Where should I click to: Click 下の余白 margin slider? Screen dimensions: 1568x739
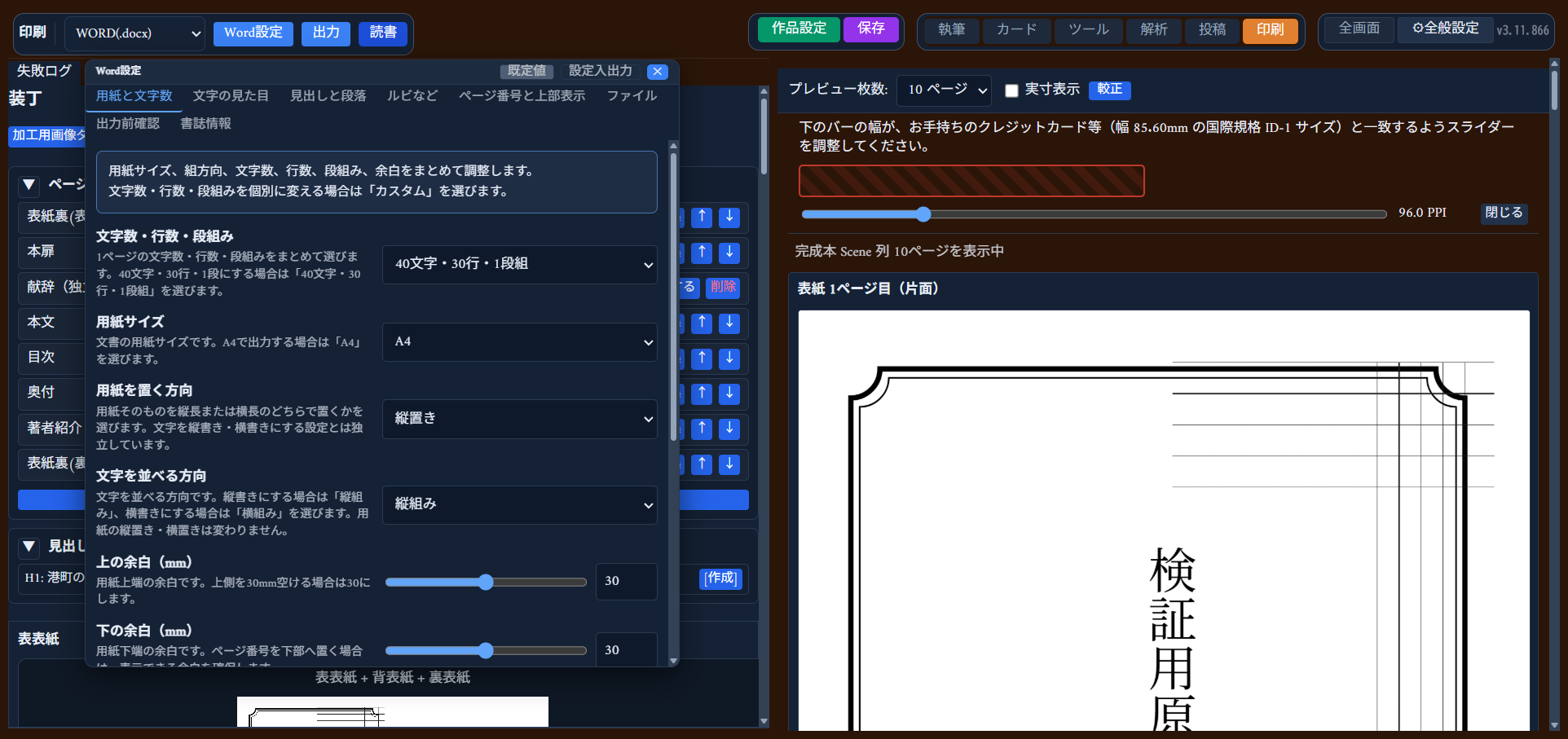486,650
